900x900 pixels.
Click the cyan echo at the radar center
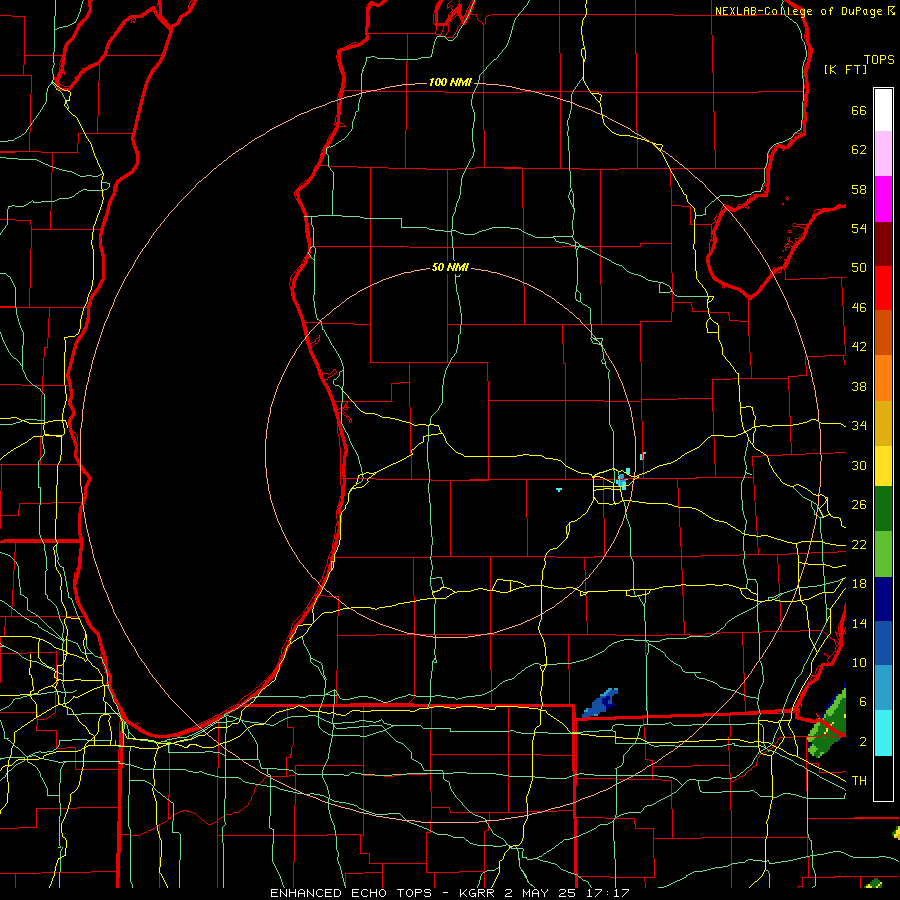pos(622,481)
